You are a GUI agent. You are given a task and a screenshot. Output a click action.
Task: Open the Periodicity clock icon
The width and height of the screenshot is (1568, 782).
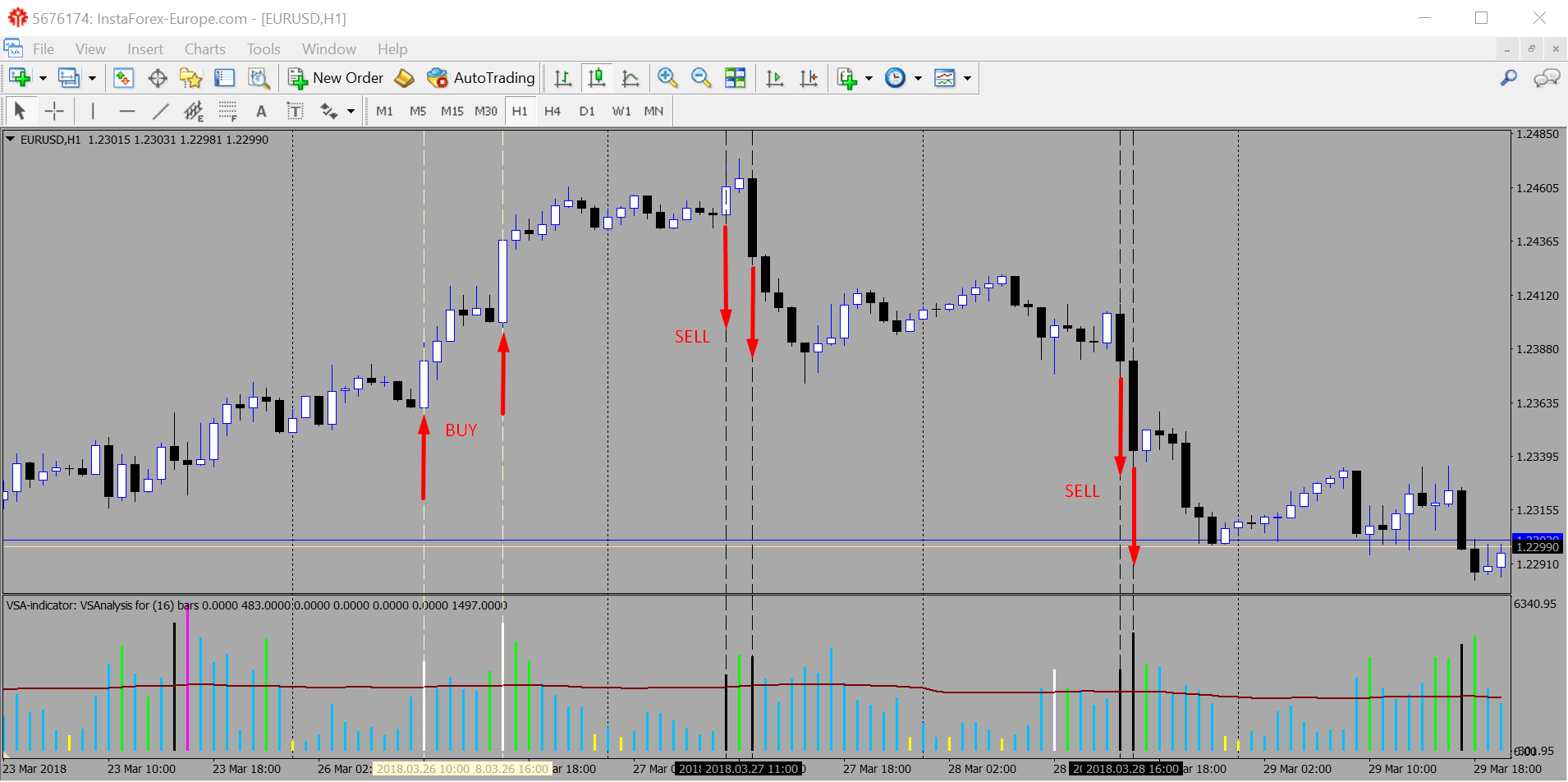[896, 78]
